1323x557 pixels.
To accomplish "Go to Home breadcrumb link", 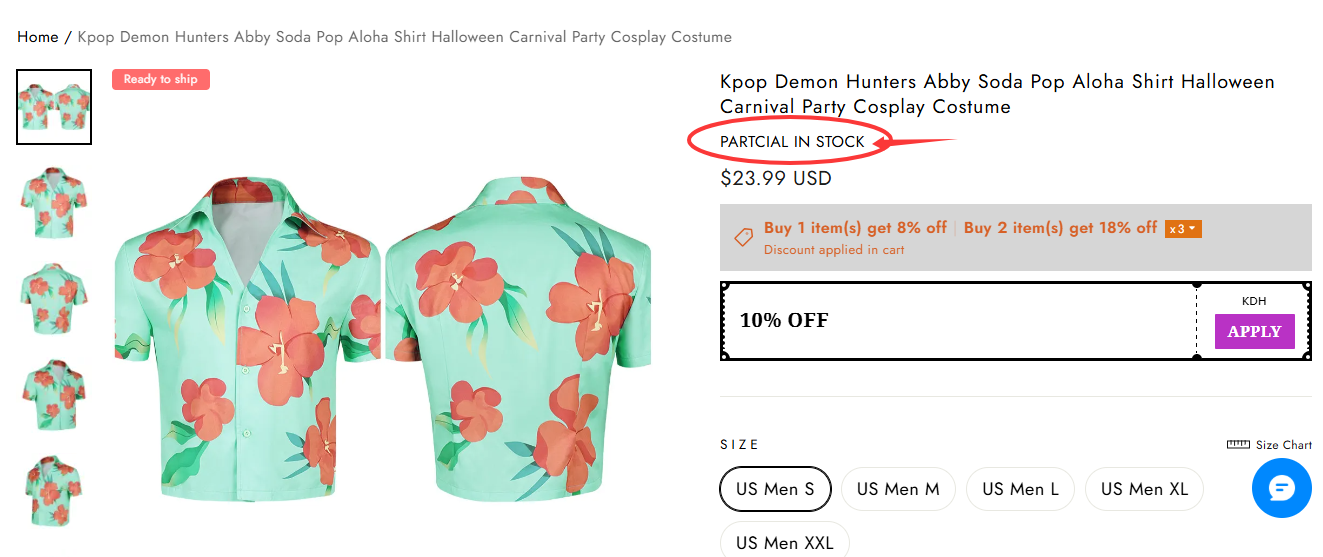I will click(x=38, y=37).
